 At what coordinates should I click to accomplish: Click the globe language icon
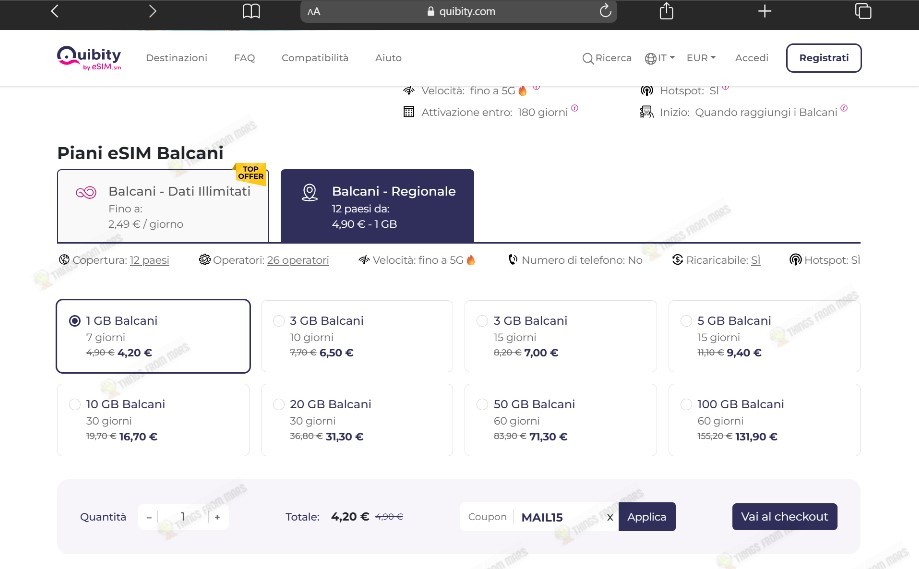650,59
